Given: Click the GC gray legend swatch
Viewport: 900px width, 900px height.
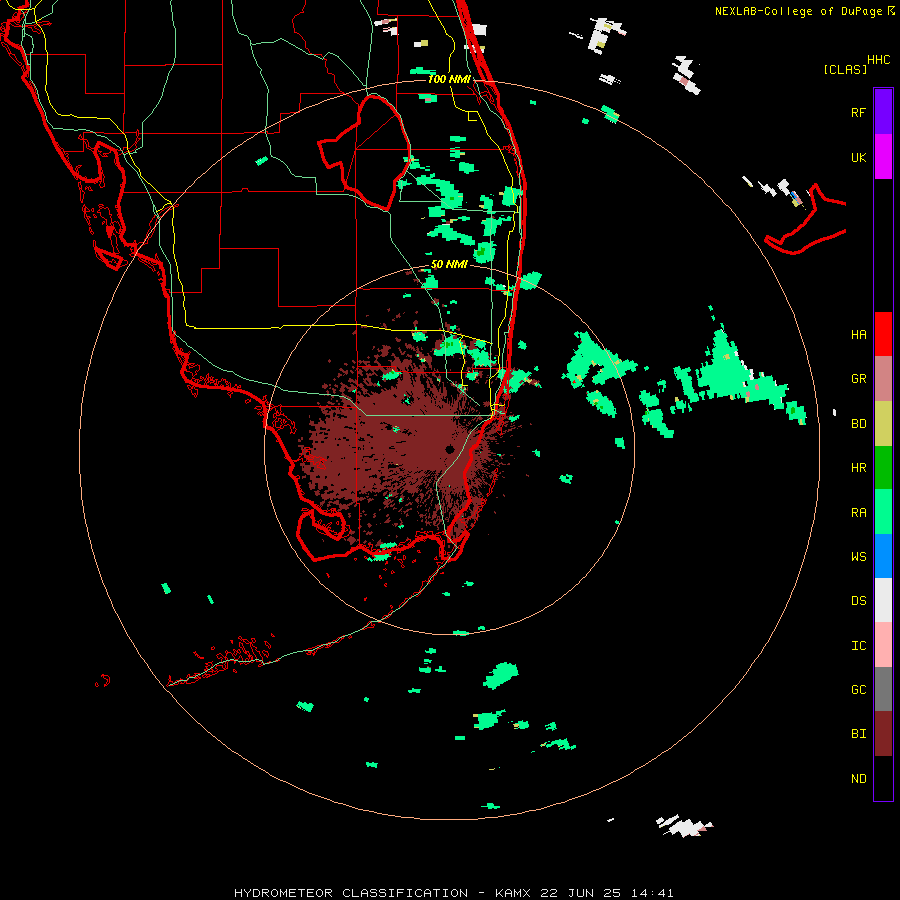Looking at the screenshot, I should (883, 689).
